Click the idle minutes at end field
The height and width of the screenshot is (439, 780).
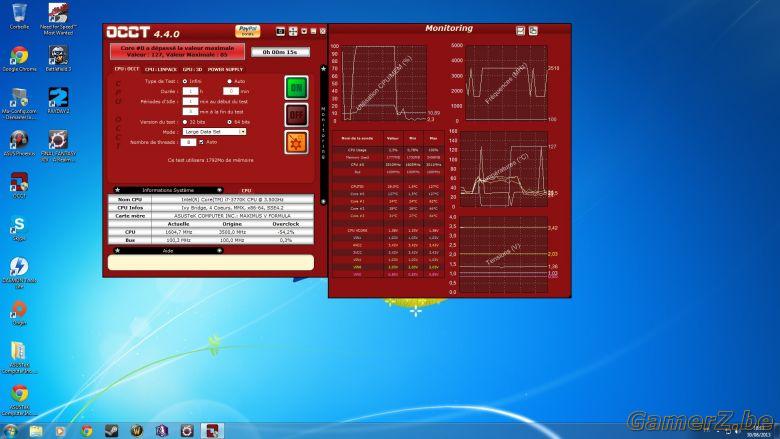pyautogui.click(x=190, y=112)
